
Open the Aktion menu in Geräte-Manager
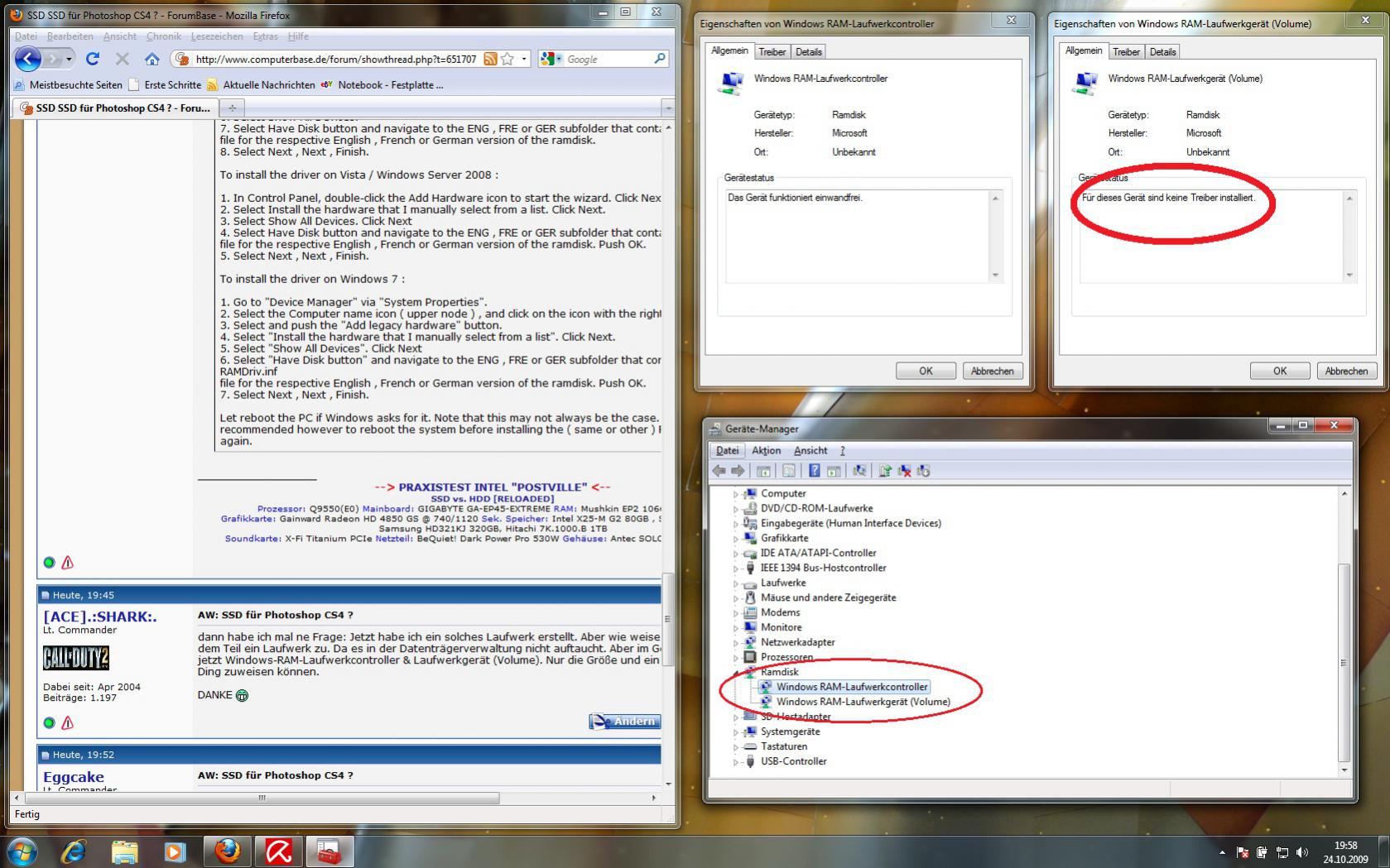(x=766, y=451)
